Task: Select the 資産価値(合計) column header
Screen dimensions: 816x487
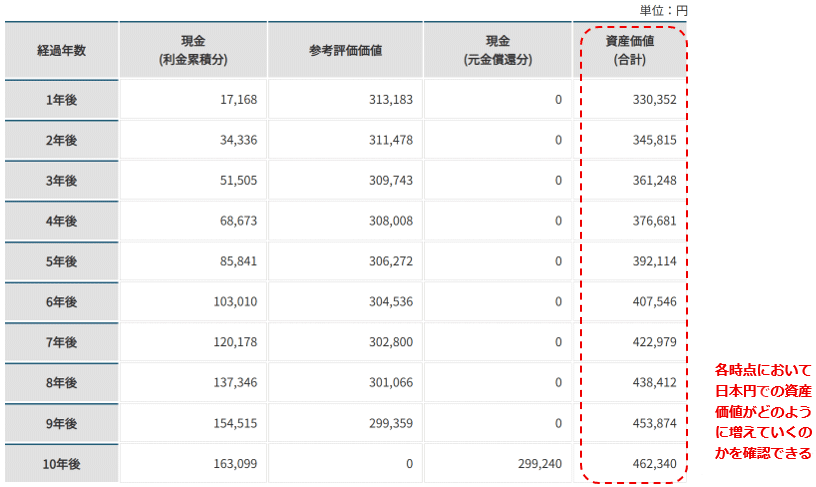Action: (x=632, y=50)
